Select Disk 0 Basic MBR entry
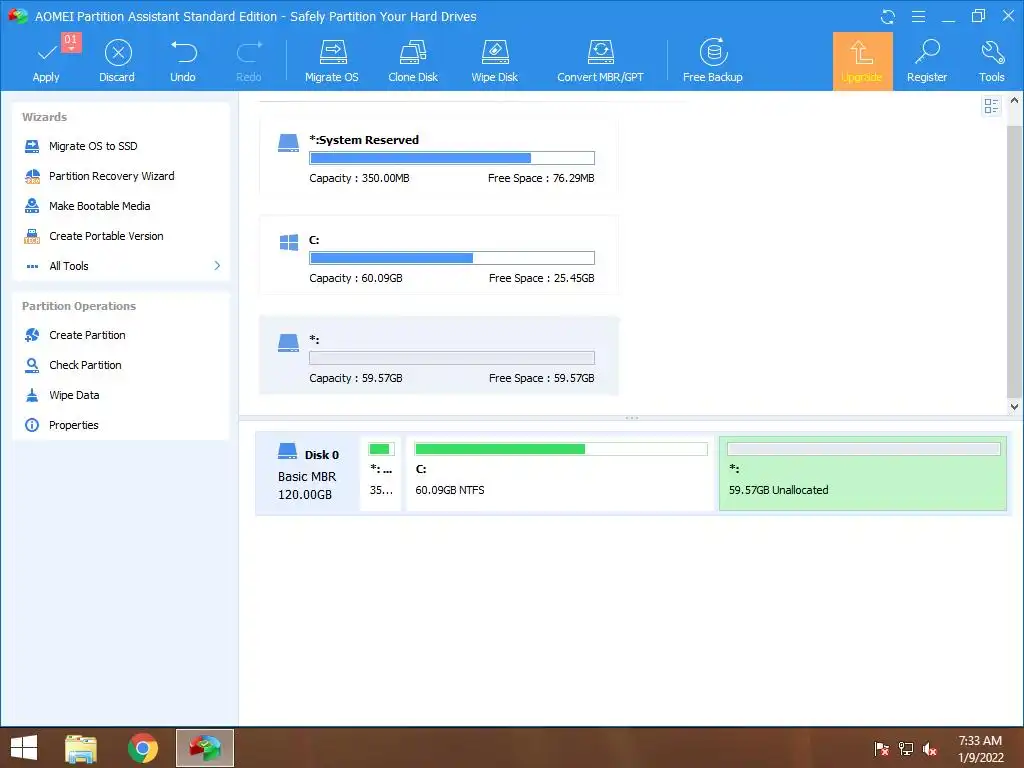1024x768 pixels. (x=308, y=473)
